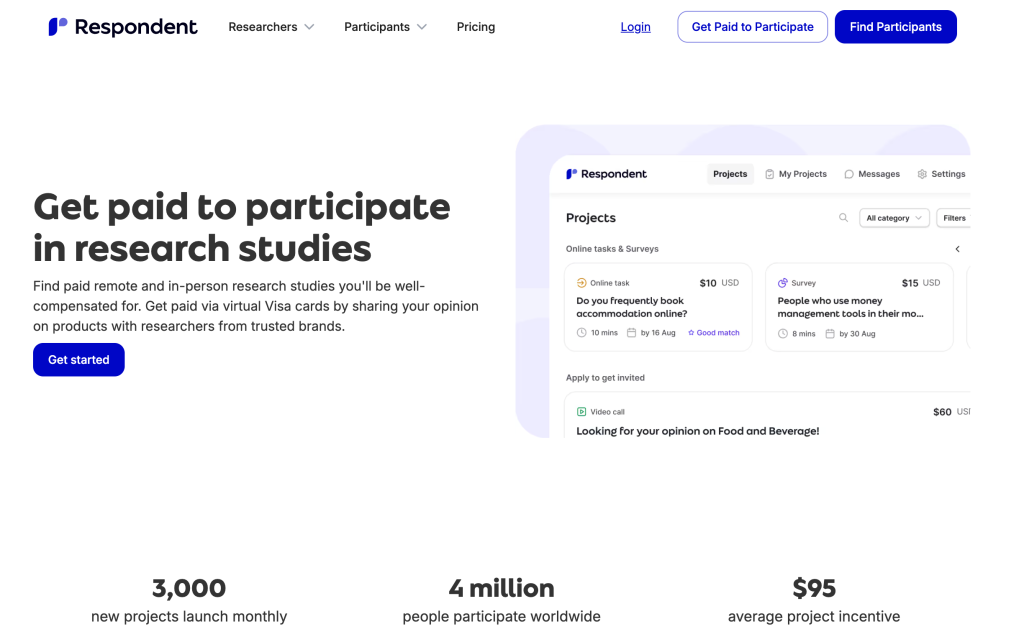
Task: Click the Login link
Action: pyautogui.click(x=635, y=27)
